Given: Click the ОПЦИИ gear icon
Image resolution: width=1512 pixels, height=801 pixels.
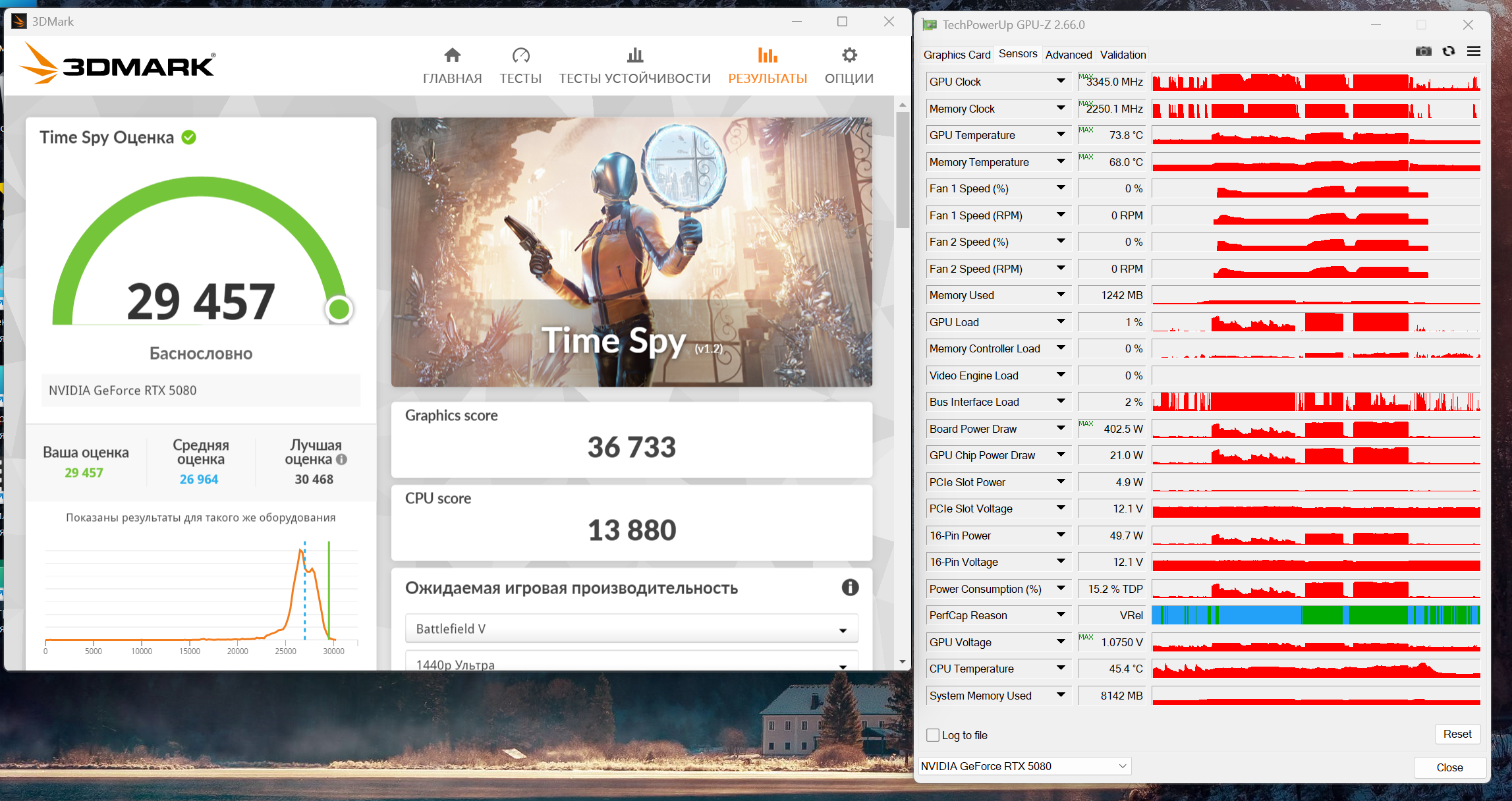Looking at the screenshot, I should [849, 55].
